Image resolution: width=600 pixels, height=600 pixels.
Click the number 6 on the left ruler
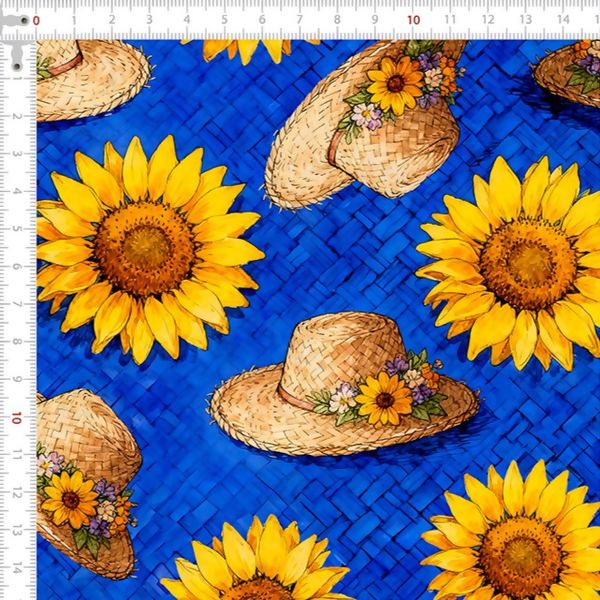[x=17, y=267]
